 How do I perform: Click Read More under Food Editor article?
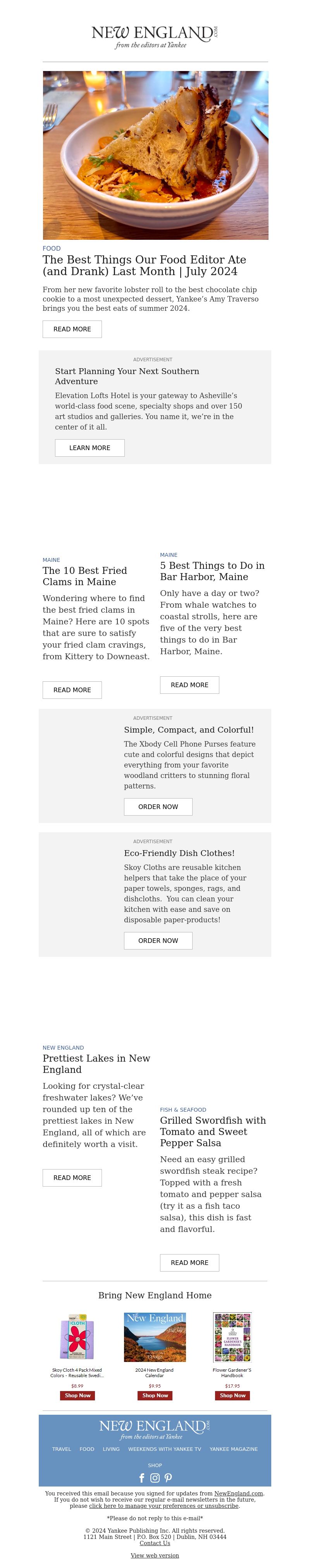[72, 329]
